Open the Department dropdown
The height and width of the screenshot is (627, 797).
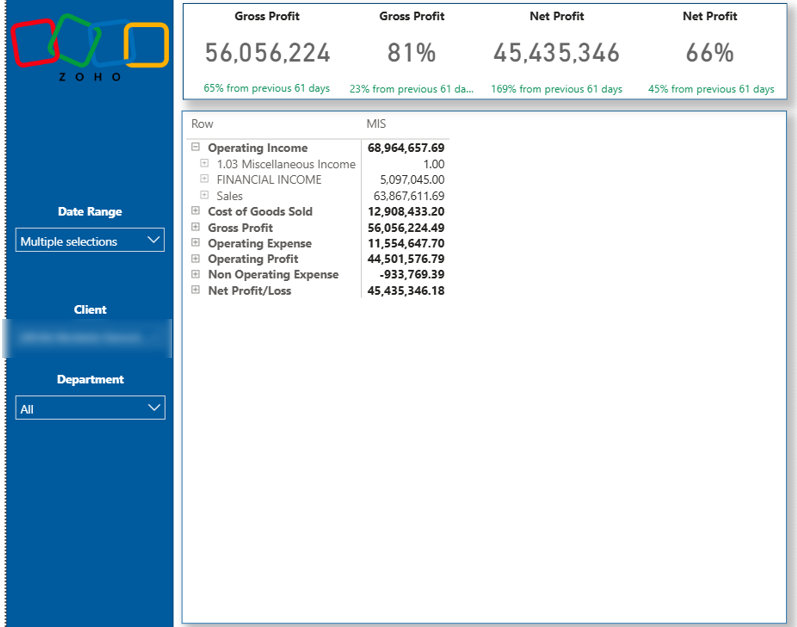(x=90, y=408)
